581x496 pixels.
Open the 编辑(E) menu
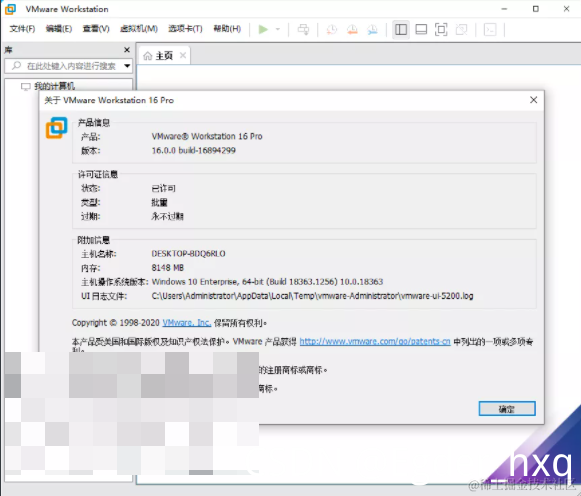[x=59, y=29]
